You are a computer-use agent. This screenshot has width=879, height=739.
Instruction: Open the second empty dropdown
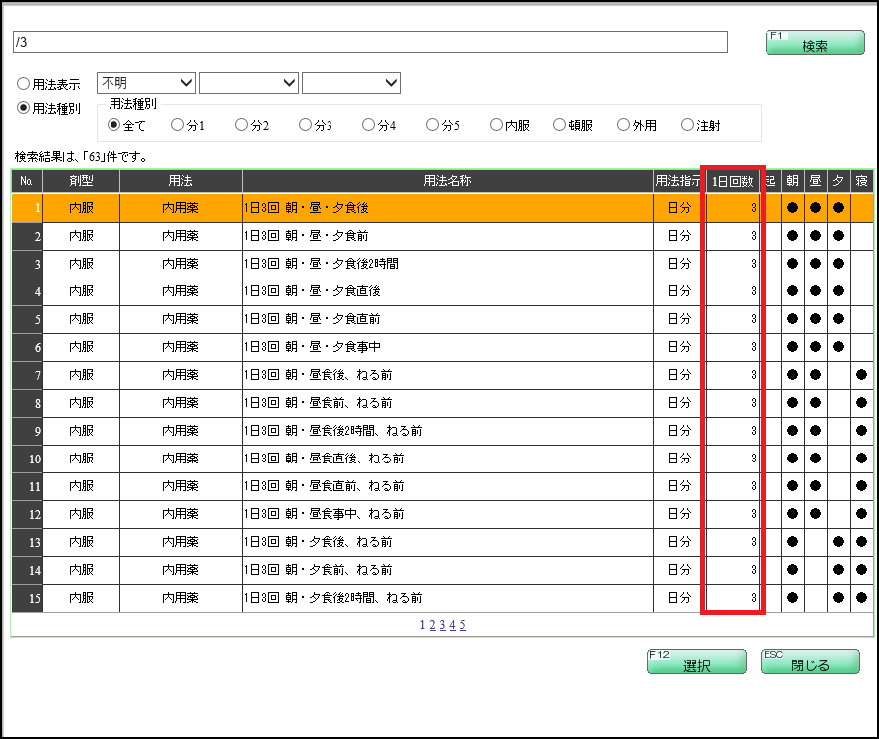point(250,83)
